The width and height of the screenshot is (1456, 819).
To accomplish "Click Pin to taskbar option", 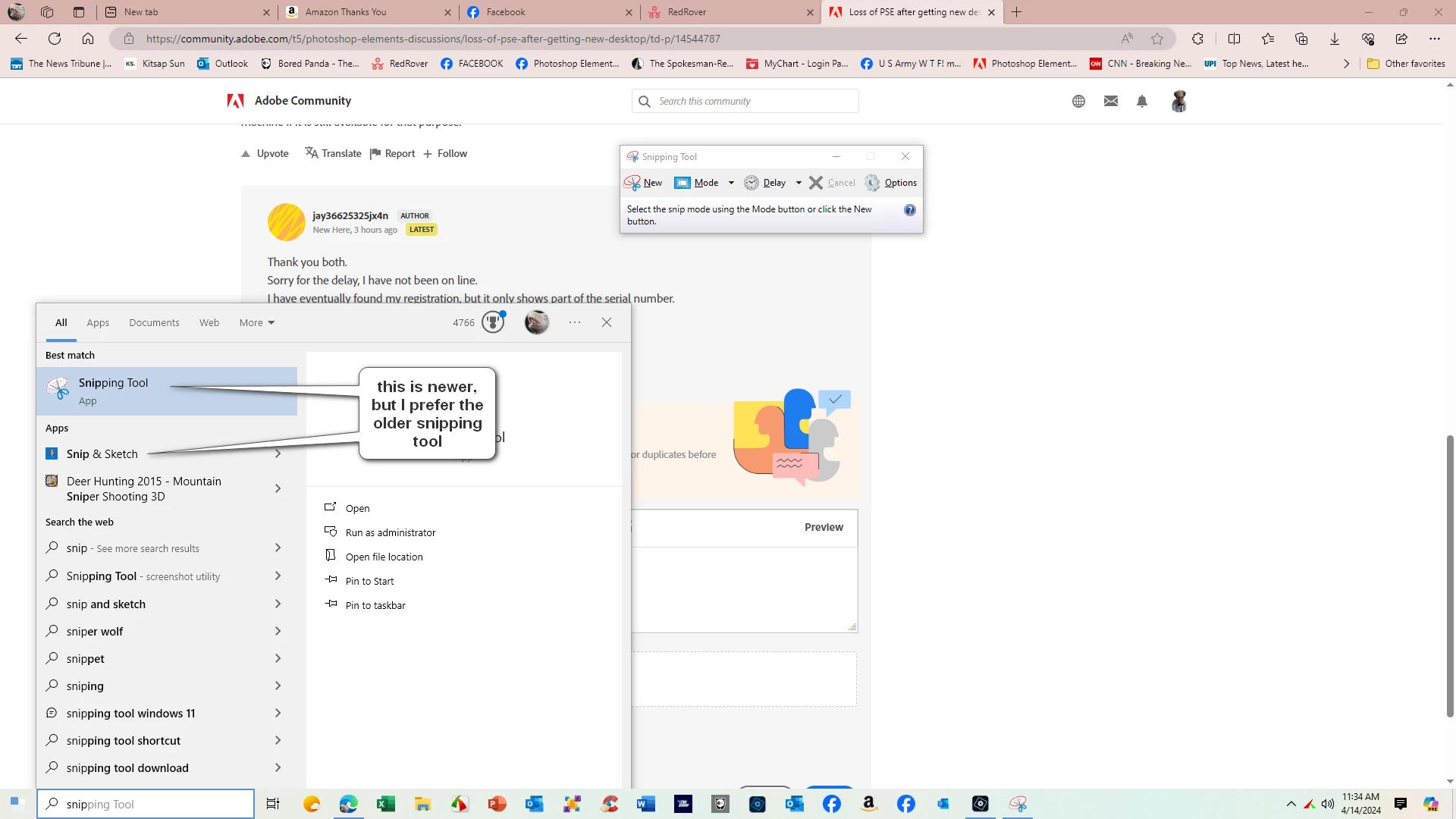I will pyautogui.click(x=375, y=605).
